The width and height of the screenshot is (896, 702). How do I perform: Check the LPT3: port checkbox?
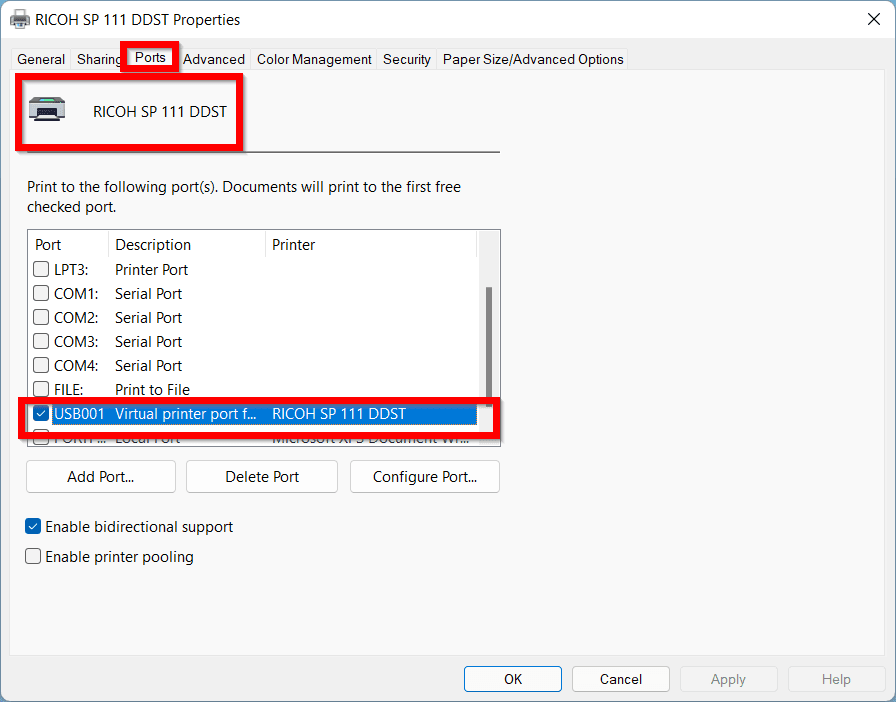click(x=41, y=269)
